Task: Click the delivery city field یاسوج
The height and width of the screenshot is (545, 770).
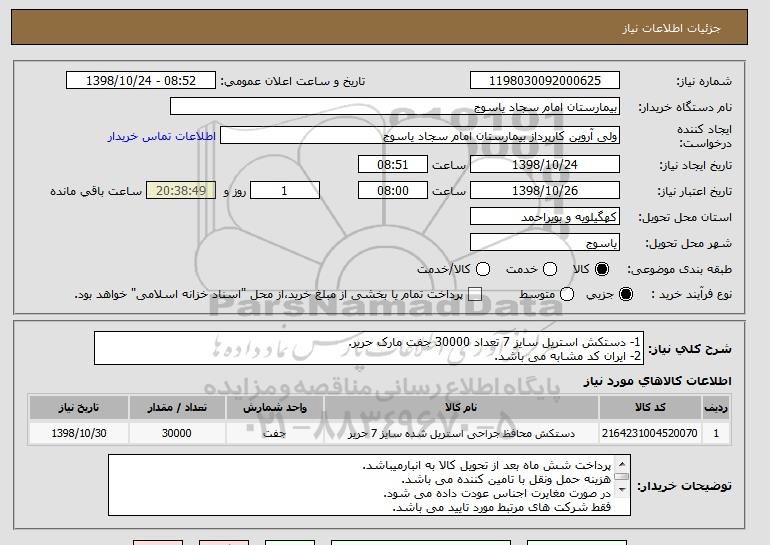Action: pos(545,242)
